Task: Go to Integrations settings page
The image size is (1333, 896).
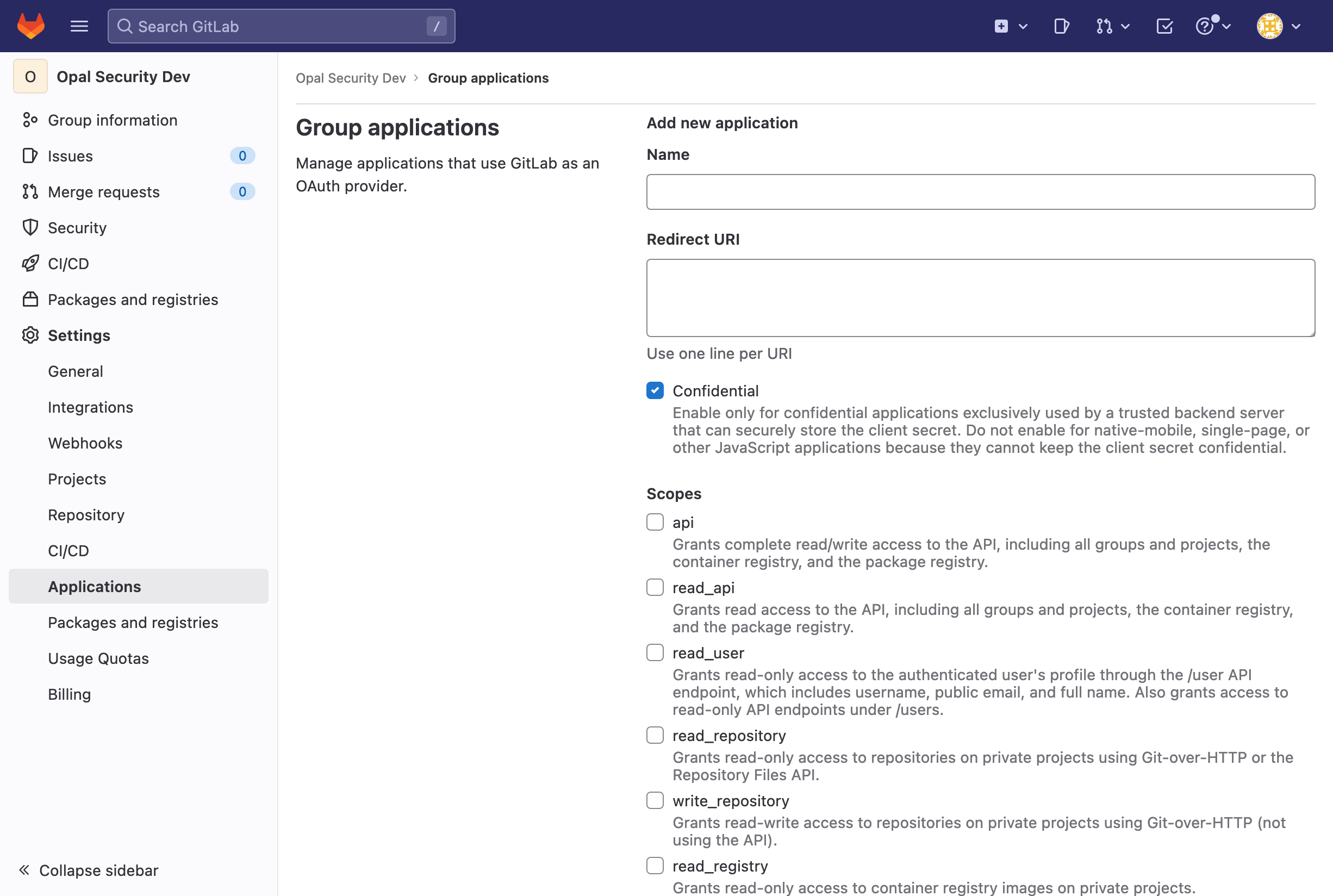Action: point(90,407)
